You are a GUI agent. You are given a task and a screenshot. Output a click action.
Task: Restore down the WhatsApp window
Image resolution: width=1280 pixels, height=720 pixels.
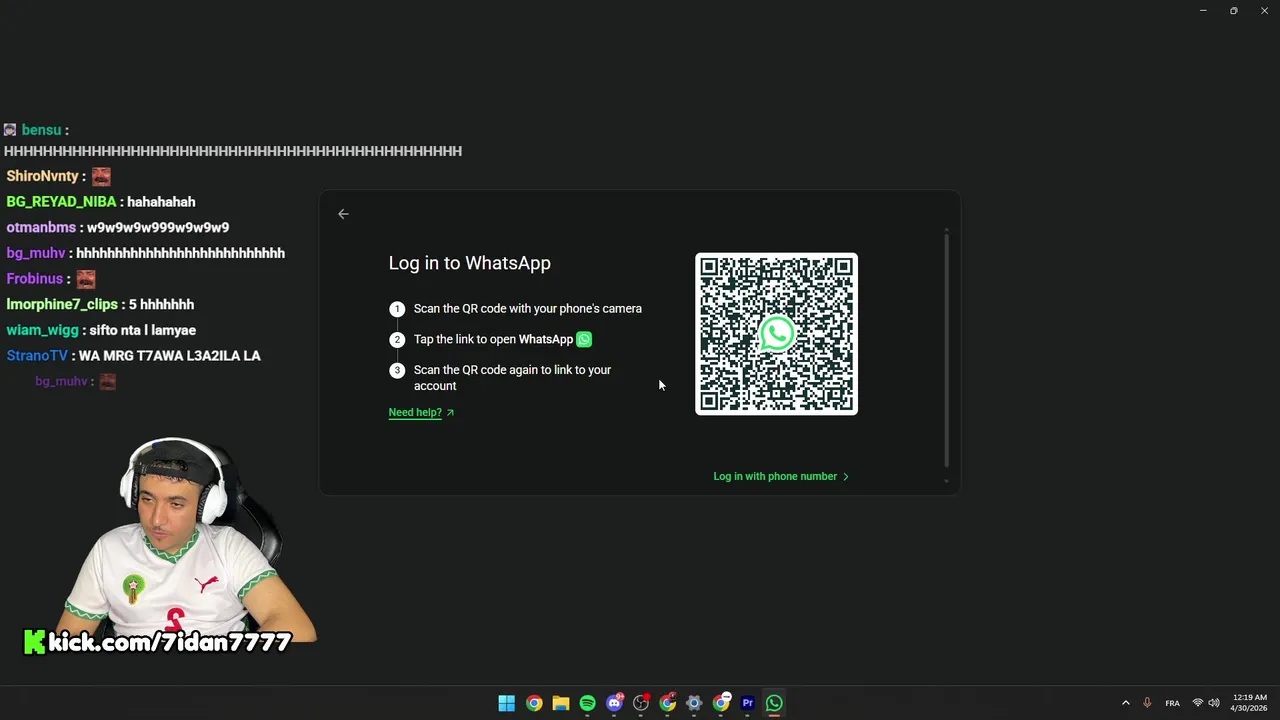point(1233,11)
